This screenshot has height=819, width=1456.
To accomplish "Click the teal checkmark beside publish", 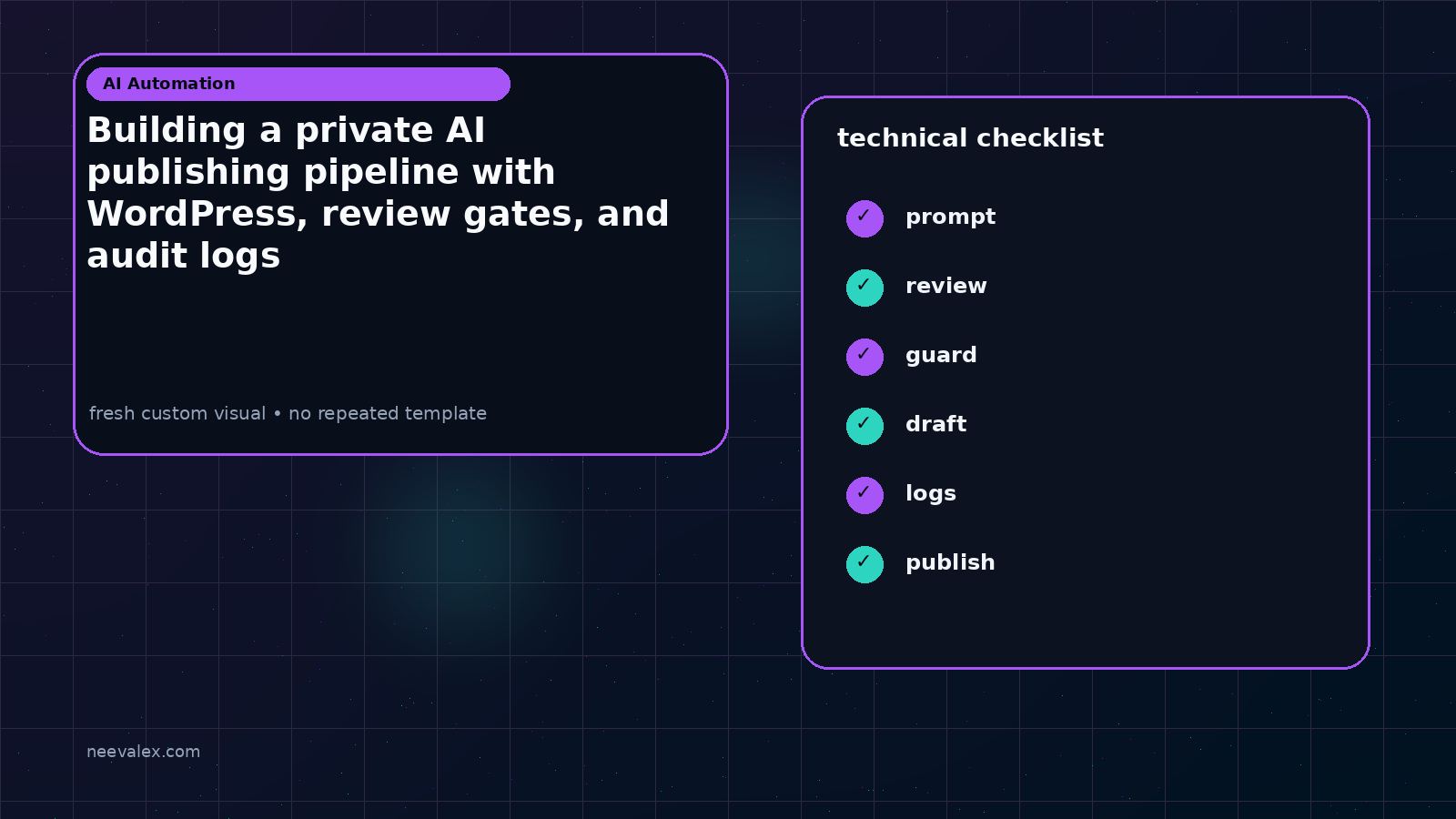I will click(x=864, y=564).
